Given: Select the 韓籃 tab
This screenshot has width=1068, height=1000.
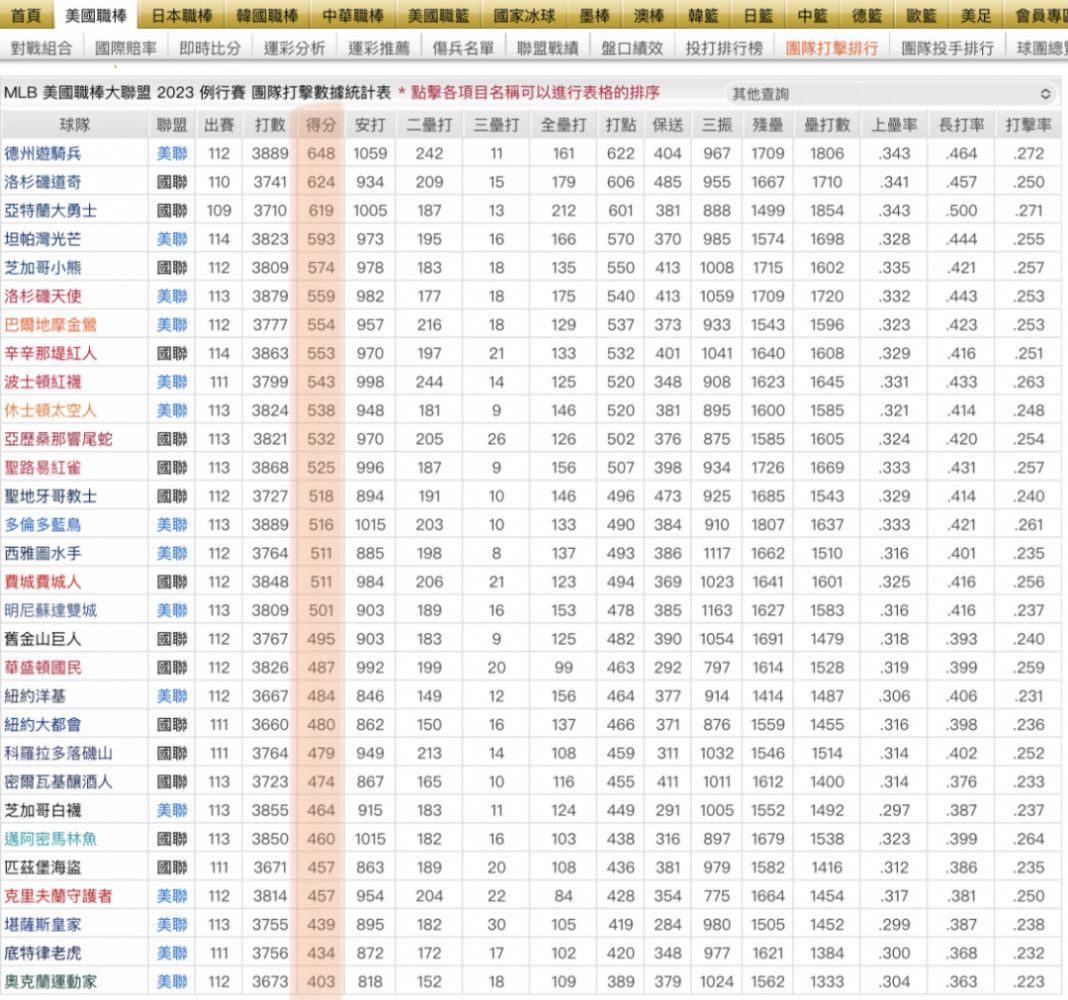Looking at the screenshot, I should 704,15.
